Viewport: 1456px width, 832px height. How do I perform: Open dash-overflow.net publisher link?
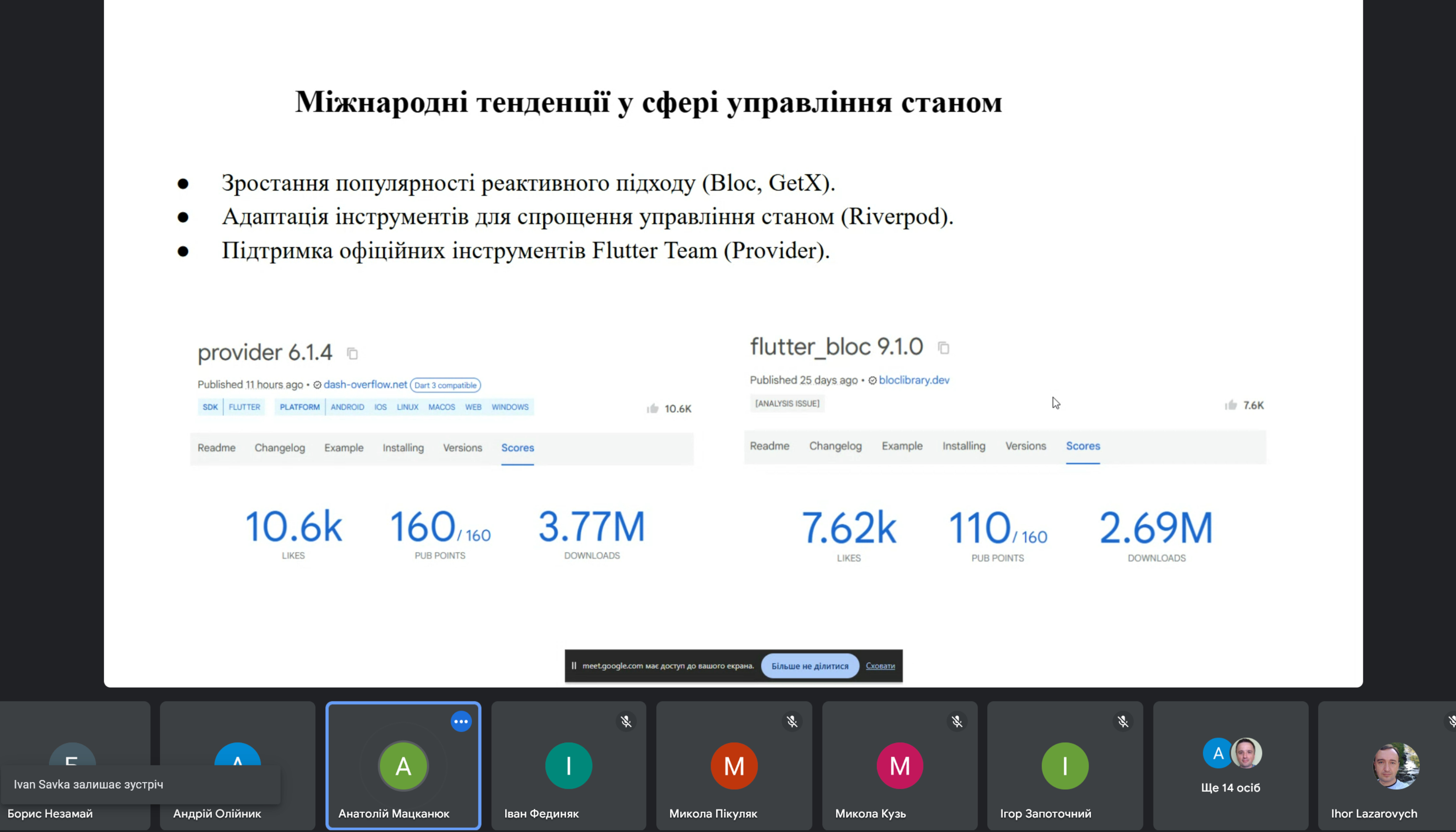pos(365,384)
